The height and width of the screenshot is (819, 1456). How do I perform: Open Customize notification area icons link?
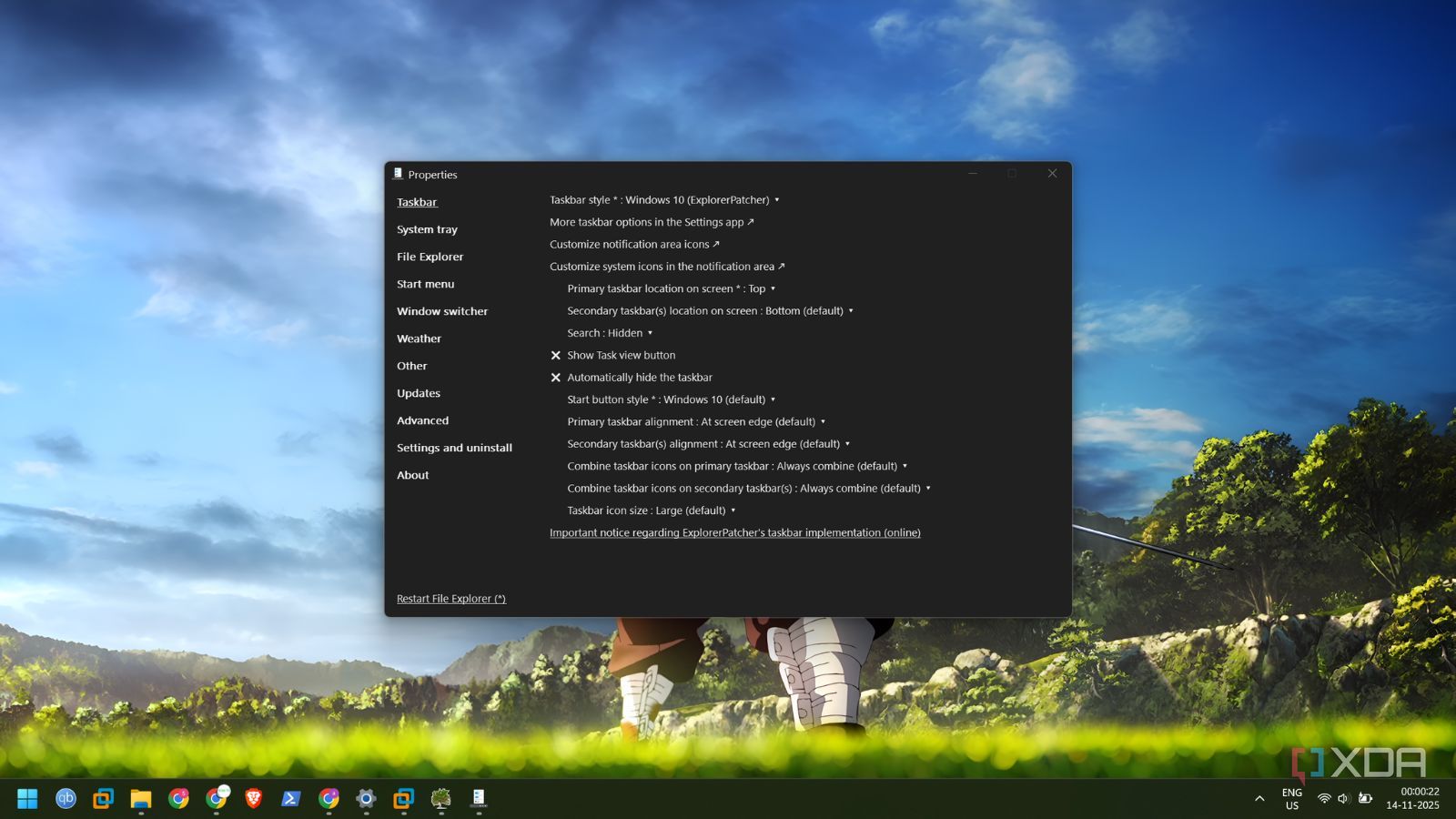634,245
